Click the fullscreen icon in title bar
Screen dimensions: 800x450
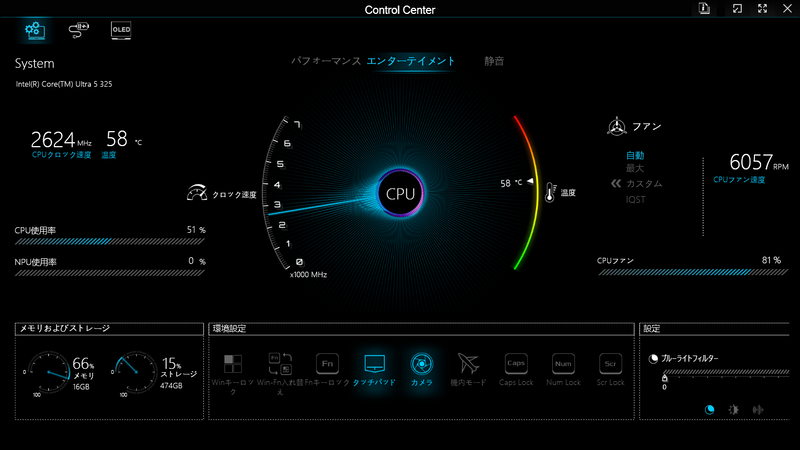point(762,9)
